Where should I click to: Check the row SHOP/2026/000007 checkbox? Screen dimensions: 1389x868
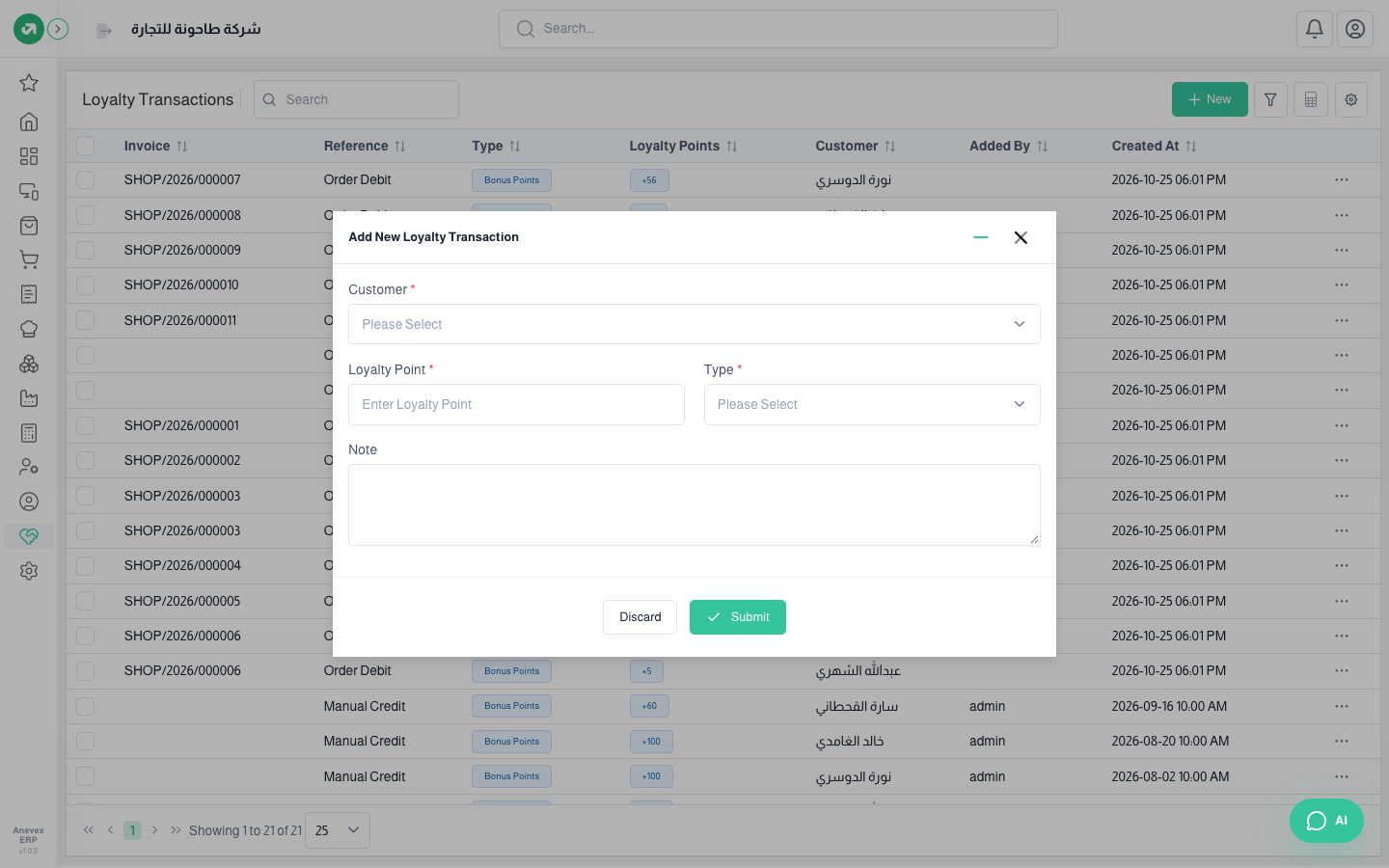(86, 180)
